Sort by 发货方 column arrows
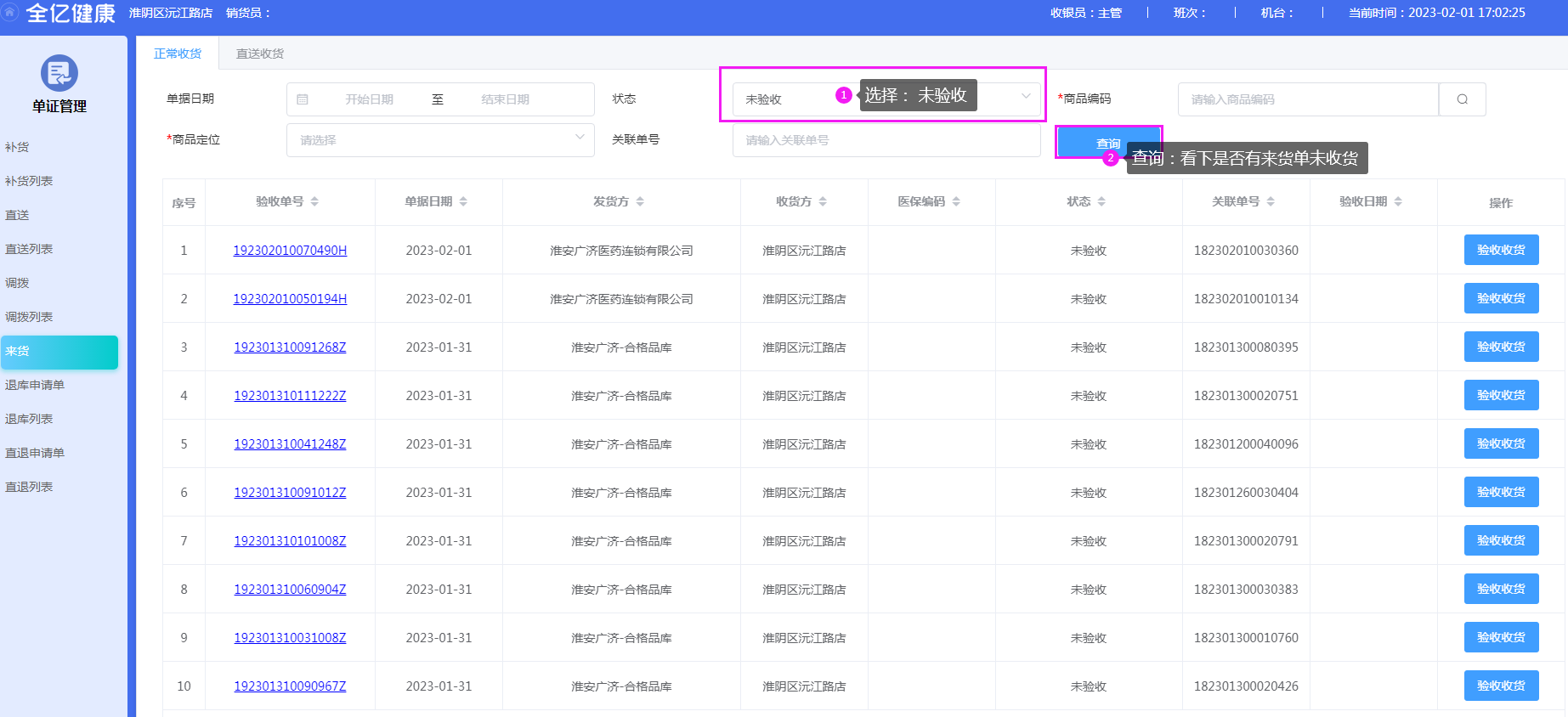The image size is (1568, 717). point(640,201)
